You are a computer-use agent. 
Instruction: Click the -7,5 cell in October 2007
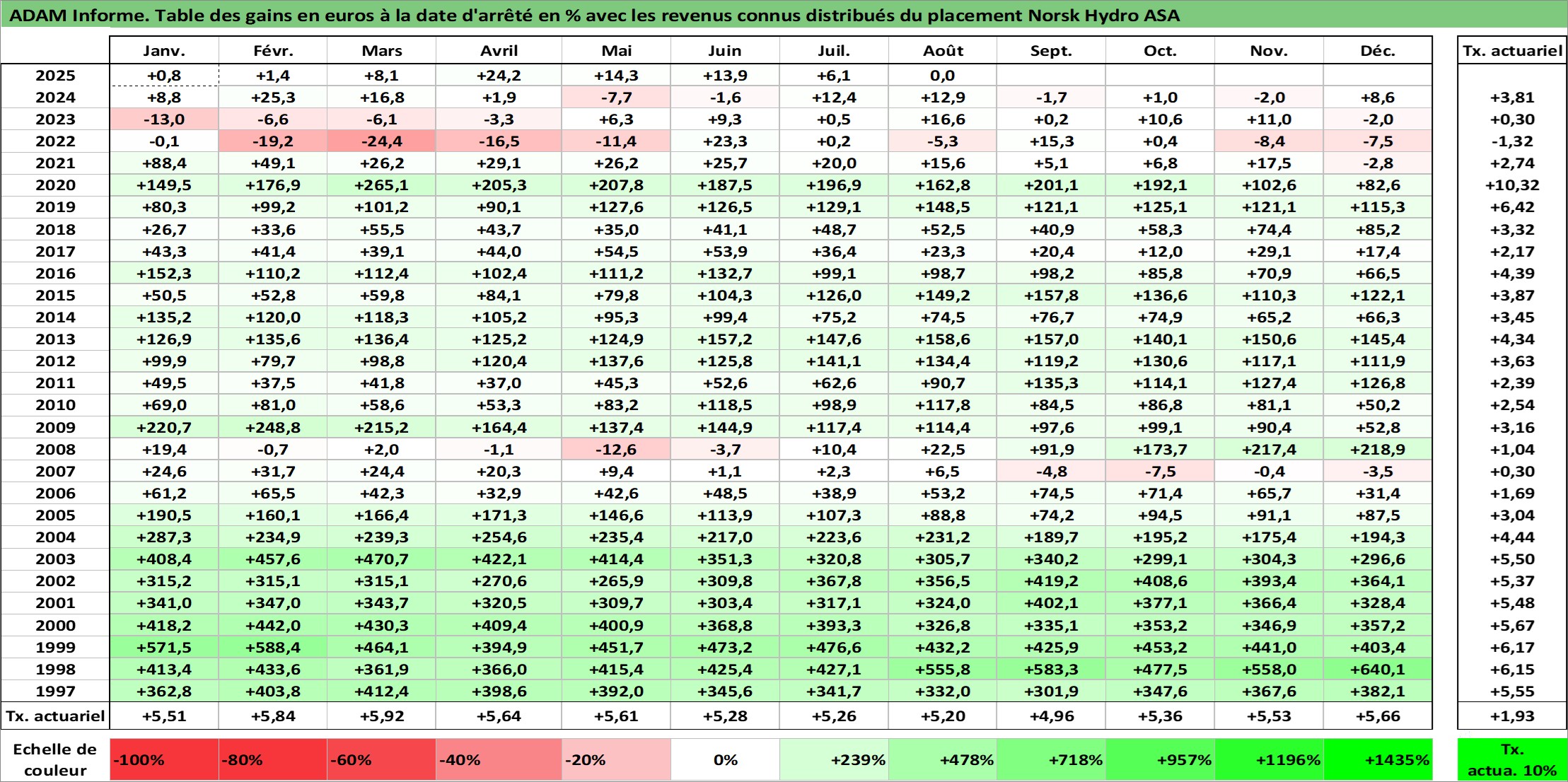tap(1161, 472)
